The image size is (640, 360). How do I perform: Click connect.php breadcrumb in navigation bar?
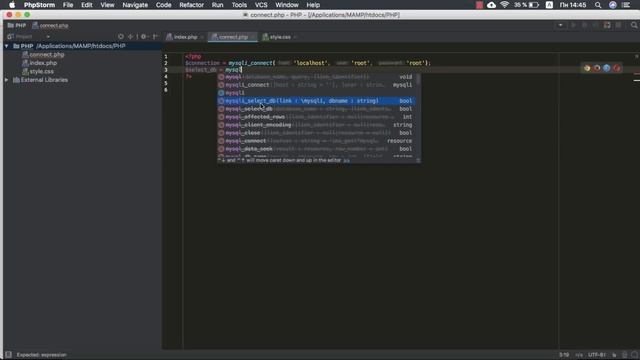pos(51,26)
